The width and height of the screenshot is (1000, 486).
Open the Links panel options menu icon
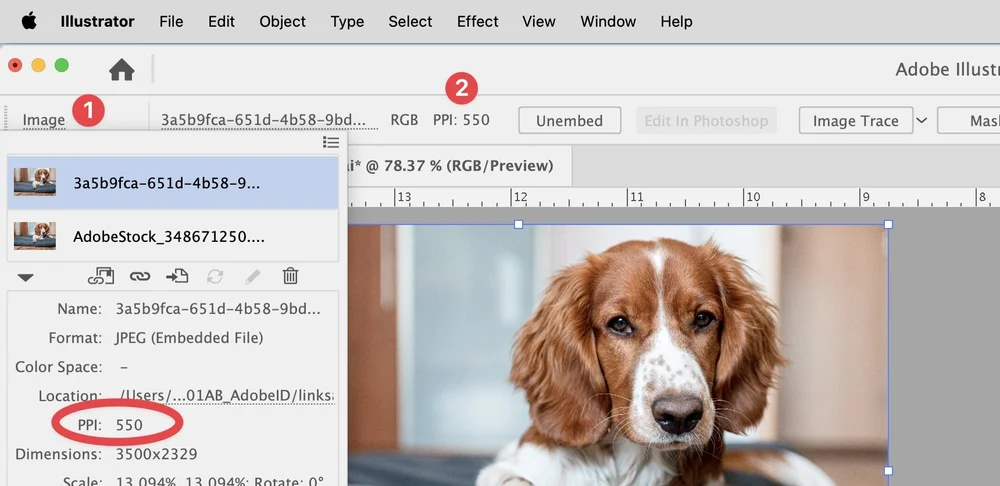[x=330, y=142]
